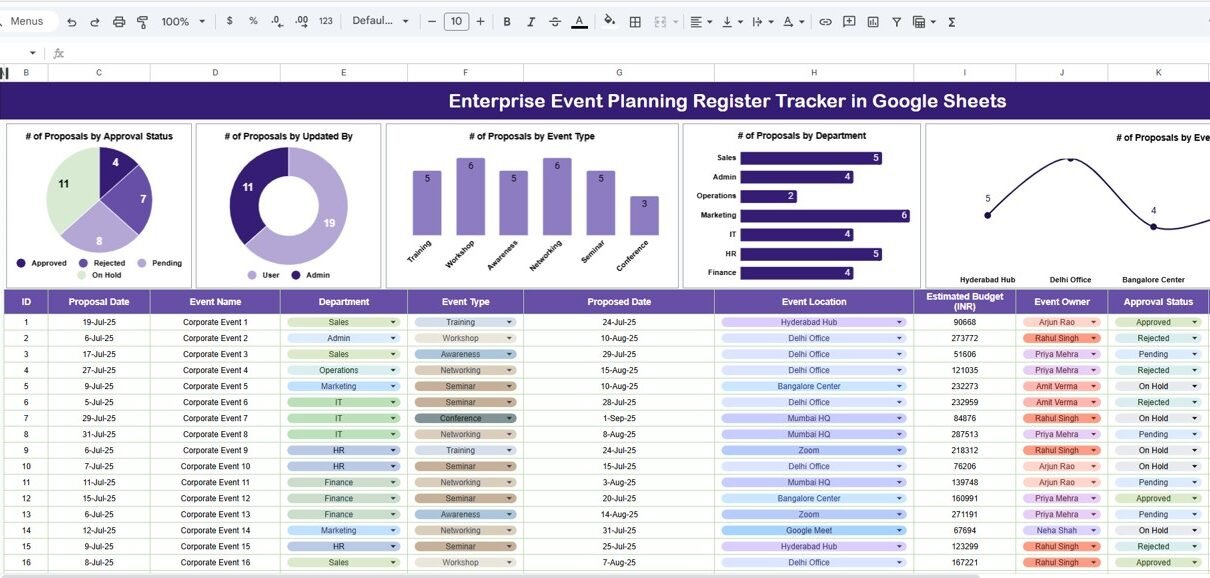Screen dimensions: 1210x578
Task: Open the Default font dropdown
Action: coord(381,22)
